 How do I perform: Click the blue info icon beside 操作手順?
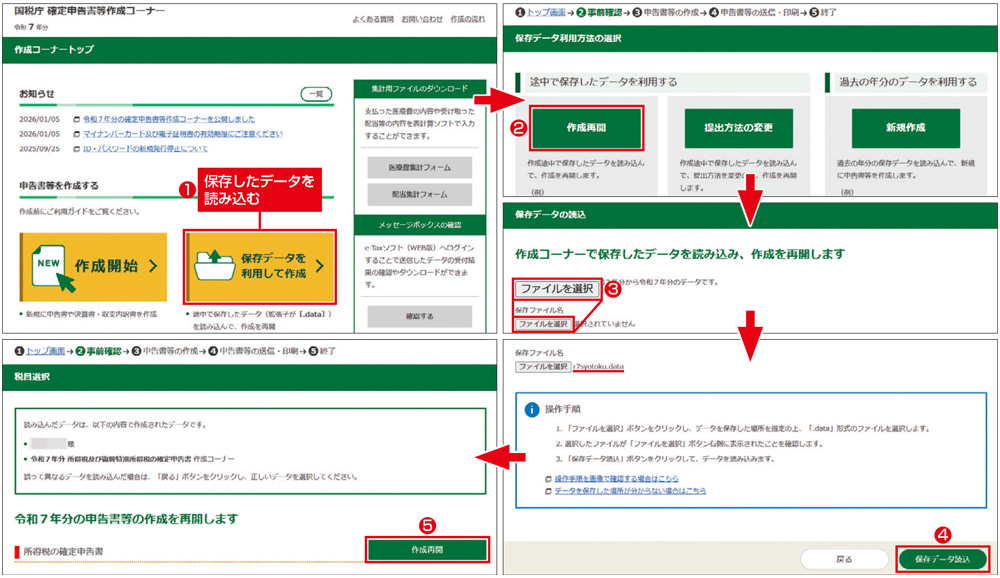531,410
